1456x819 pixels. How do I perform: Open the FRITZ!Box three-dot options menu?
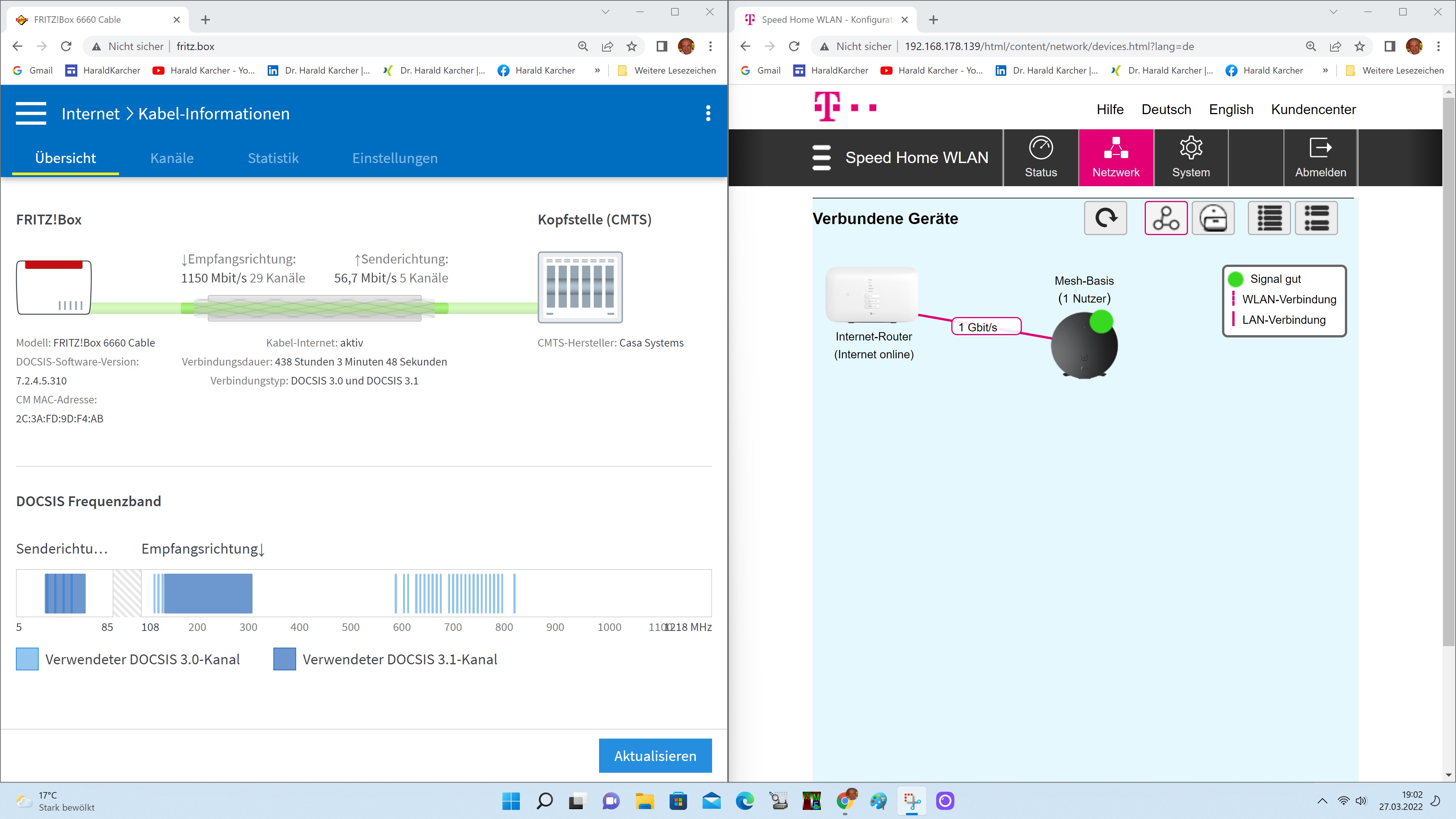click(708, 114)
